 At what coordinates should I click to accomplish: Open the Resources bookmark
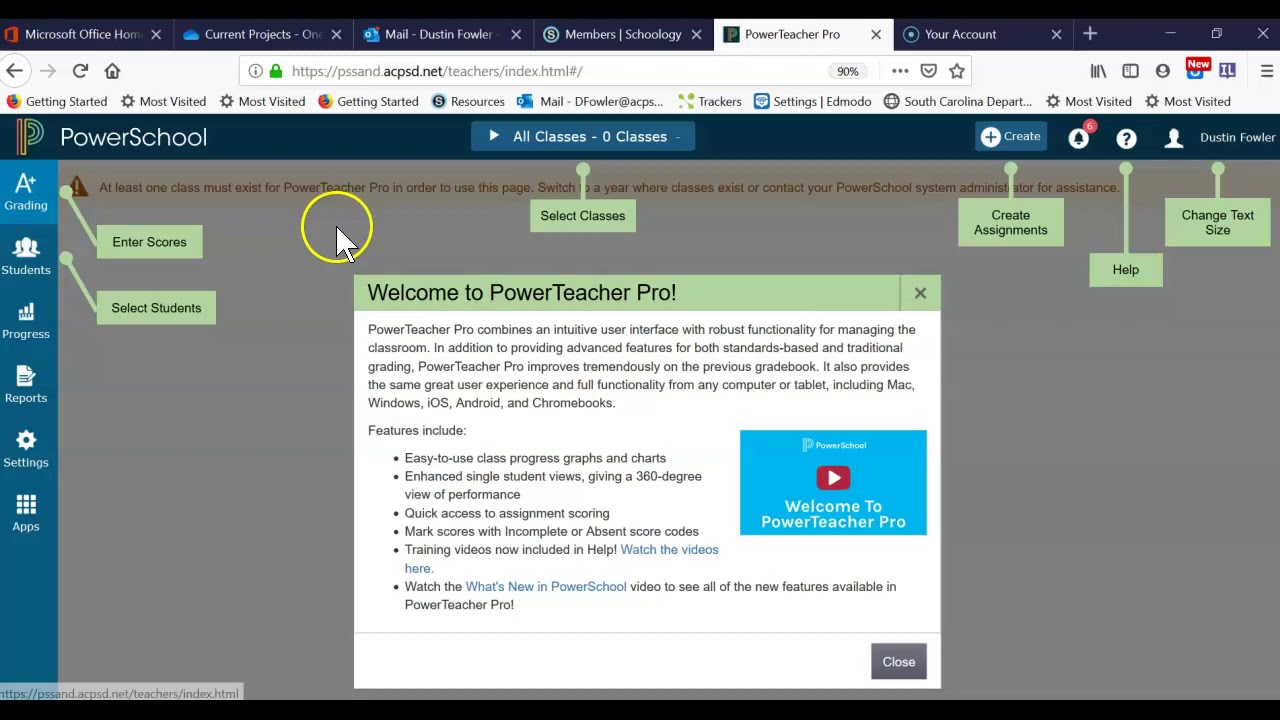[468, 101]
